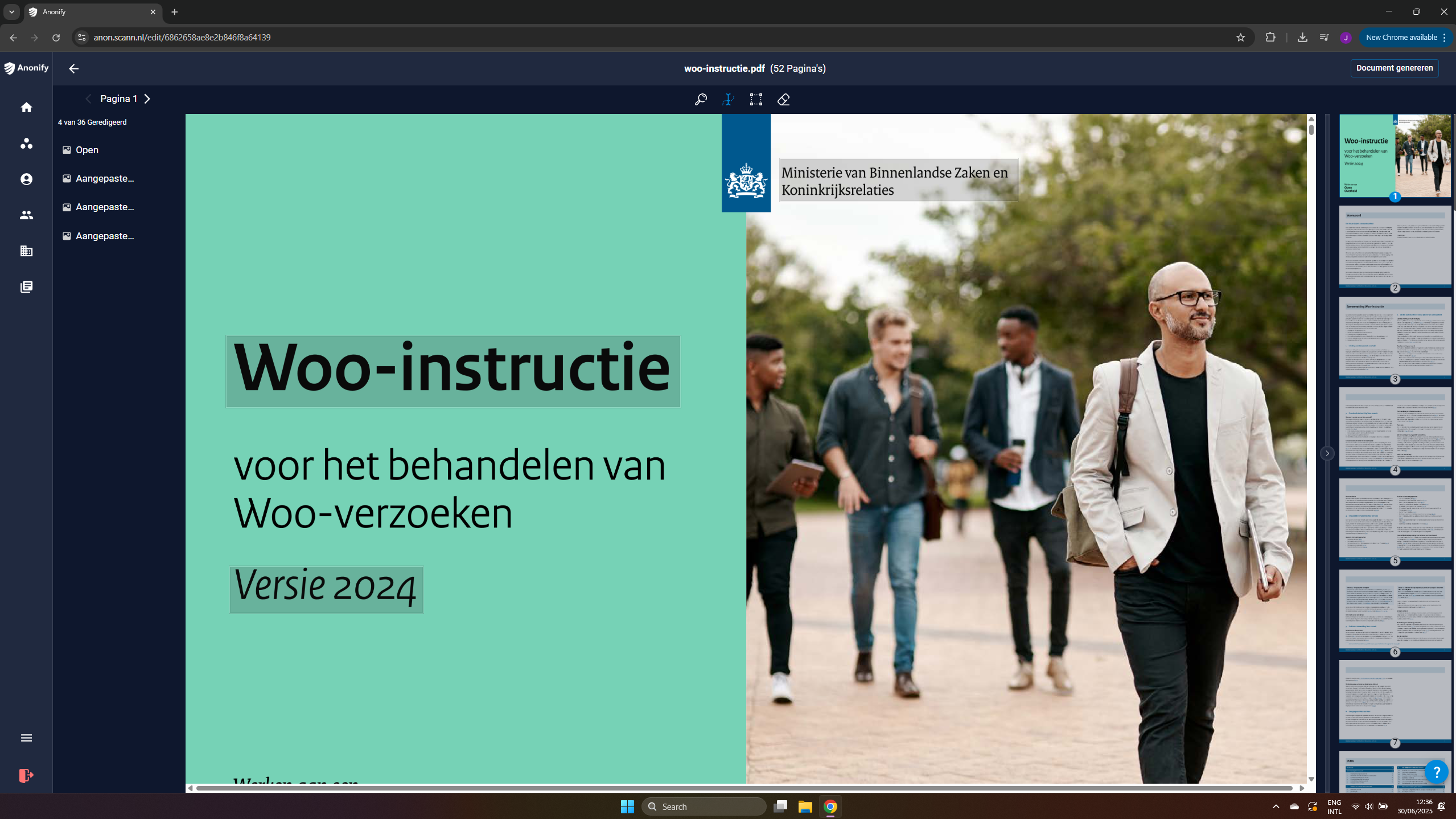
Task: Select the magnifier search tool
Action: 701,100
